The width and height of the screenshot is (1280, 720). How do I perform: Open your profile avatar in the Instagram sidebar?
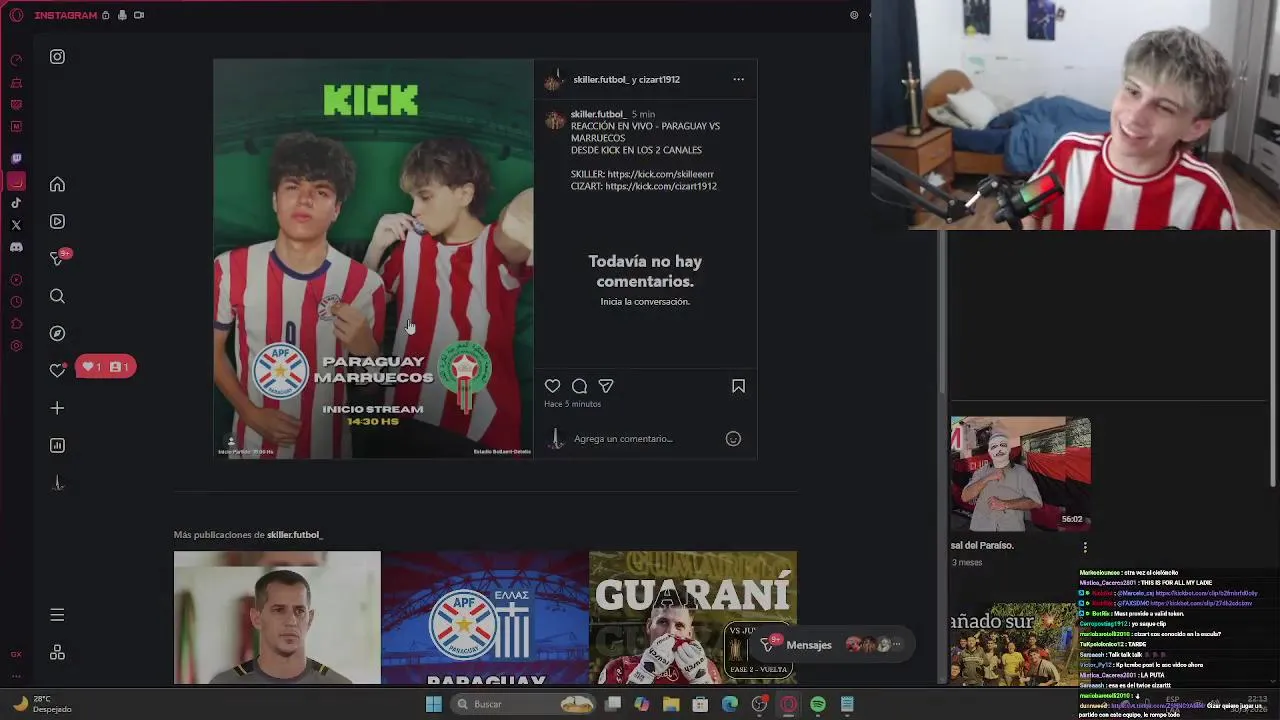57,483
